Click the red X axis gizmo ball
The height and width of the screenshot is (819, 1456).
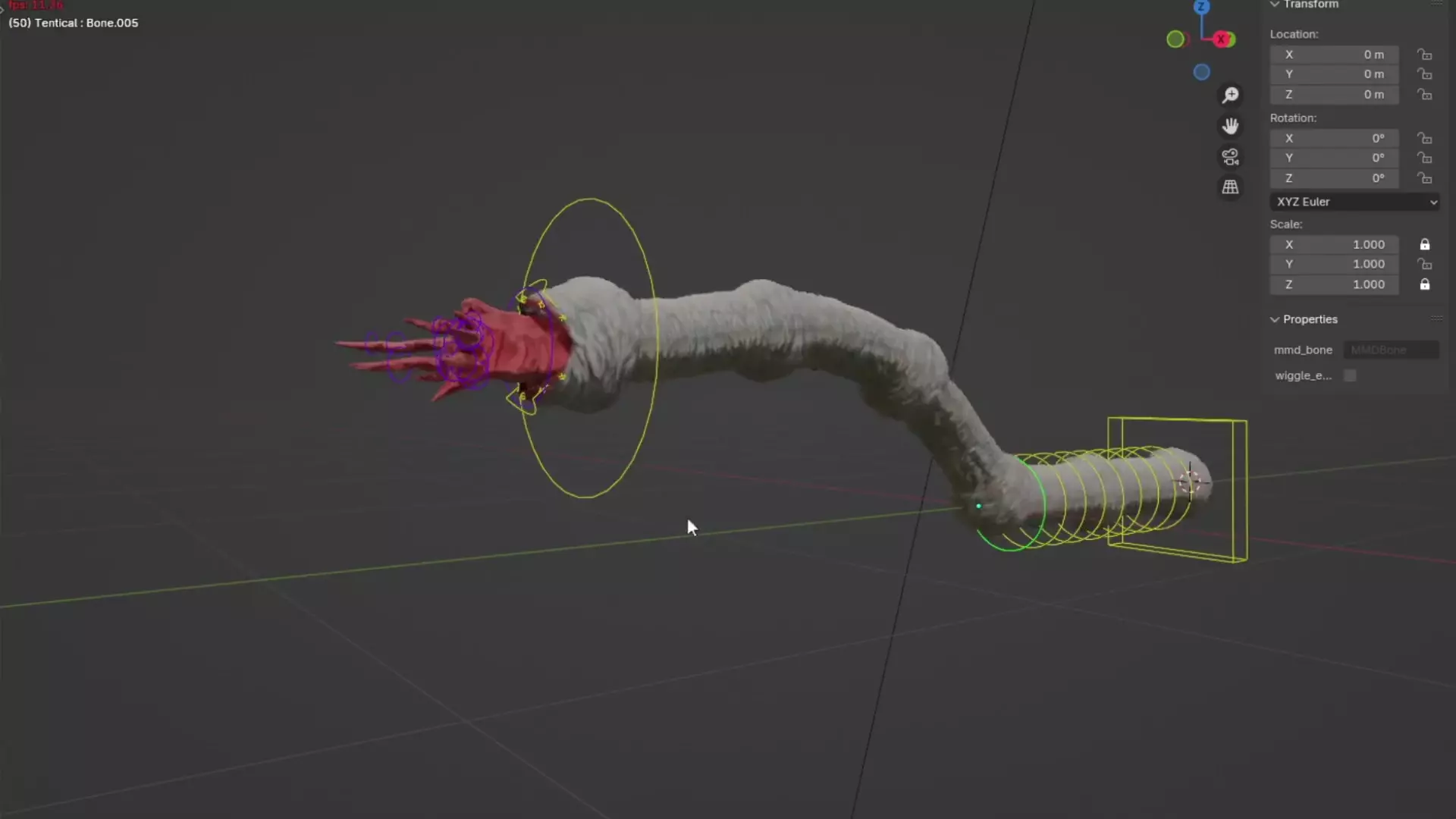click(x=1222, y=39)
